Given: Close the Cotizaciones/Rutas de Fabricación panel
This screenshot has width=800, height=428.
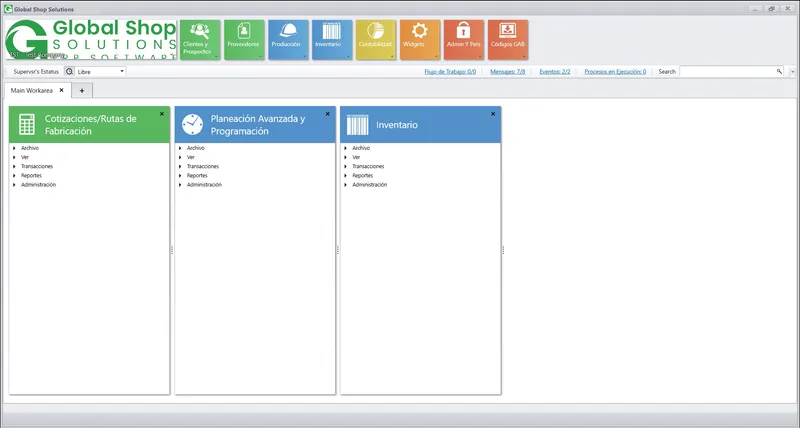Looking at the screenshot, I should (x=162, y=114).
